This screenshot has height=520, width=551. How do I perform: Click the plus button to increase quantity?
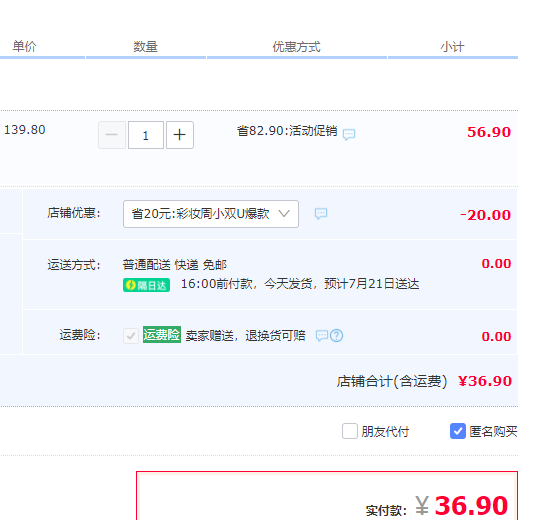(x=180, y=135)
